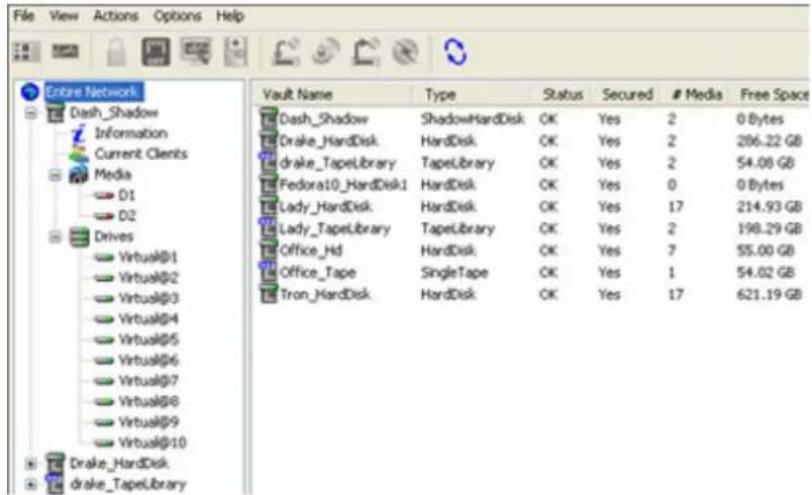Select drive Virtual@5
Viewport: 812px width, 495px height.
[x=148, y=340]
